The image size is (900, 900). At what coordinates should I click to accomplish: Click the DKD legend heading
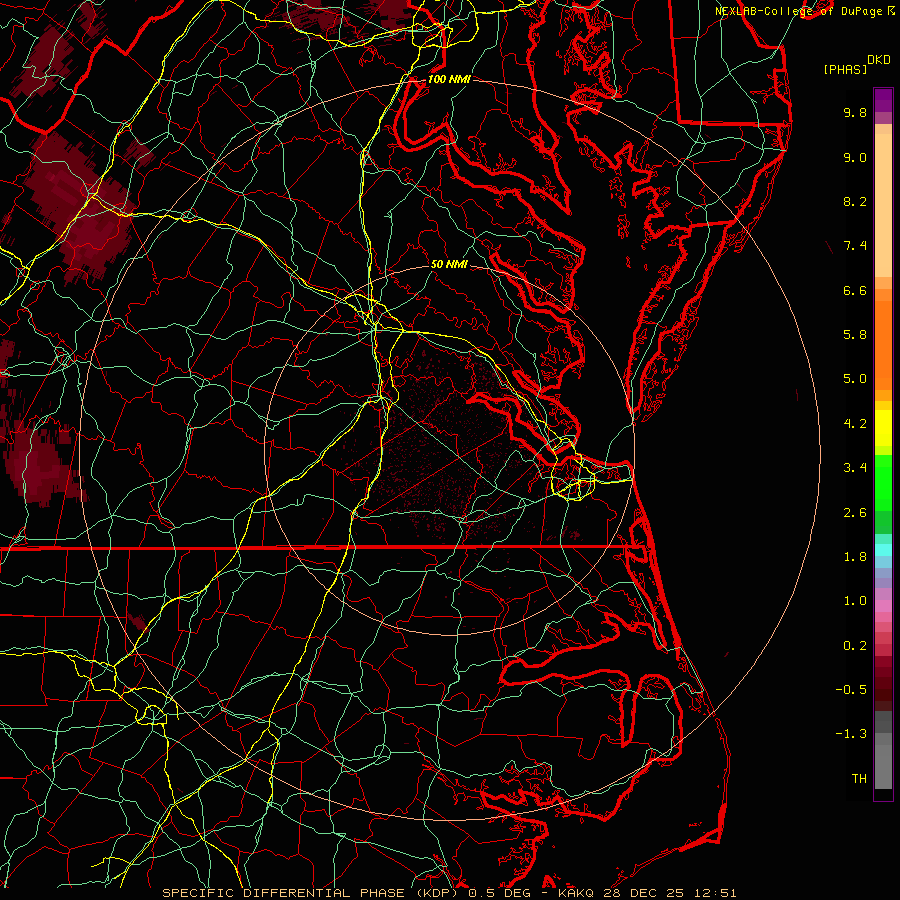tap(879, 60)
